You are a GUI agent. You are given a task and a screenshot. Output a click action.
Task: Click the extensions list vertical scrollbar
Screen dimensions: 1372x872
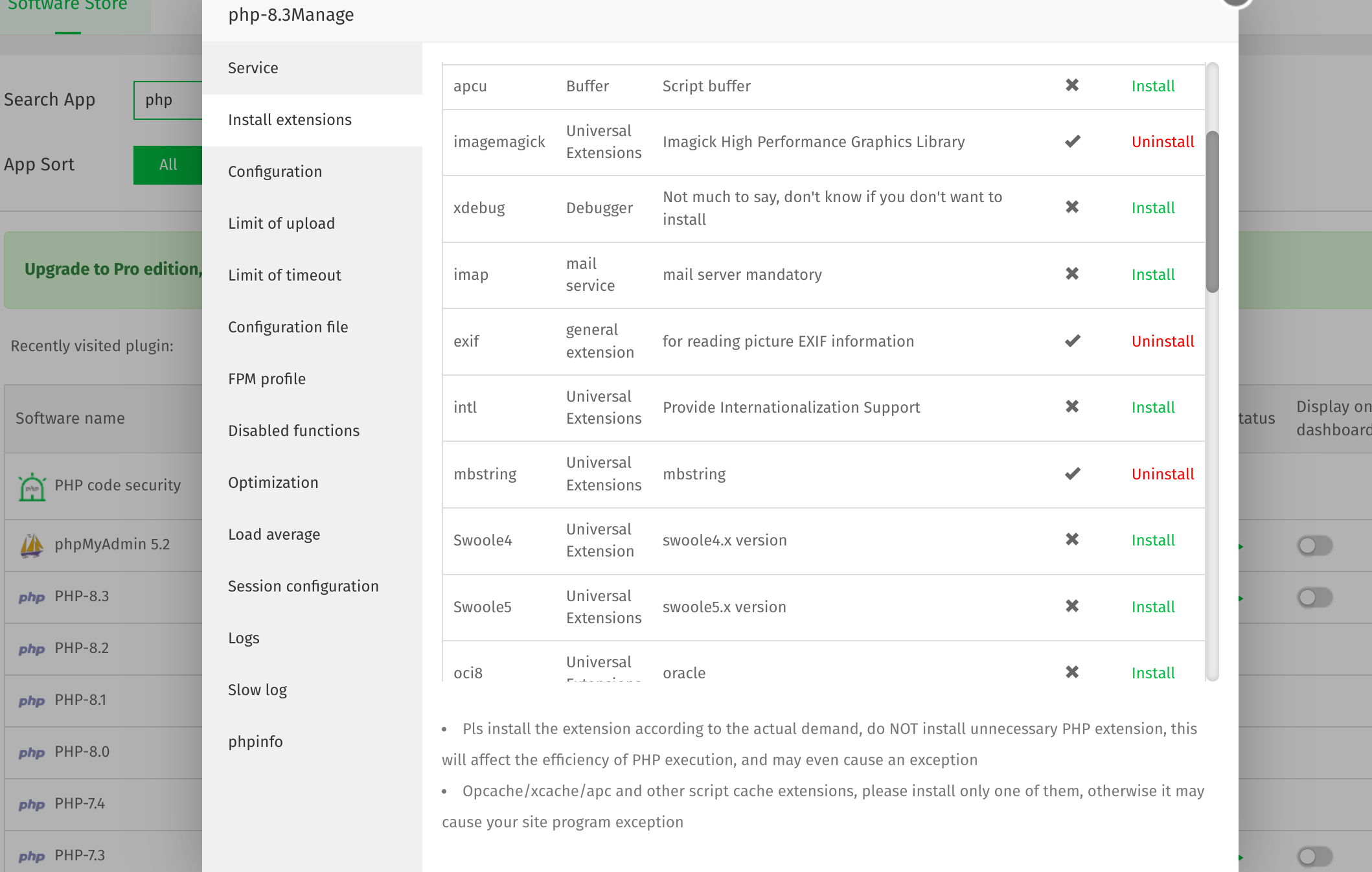(x=1212, y=212)
